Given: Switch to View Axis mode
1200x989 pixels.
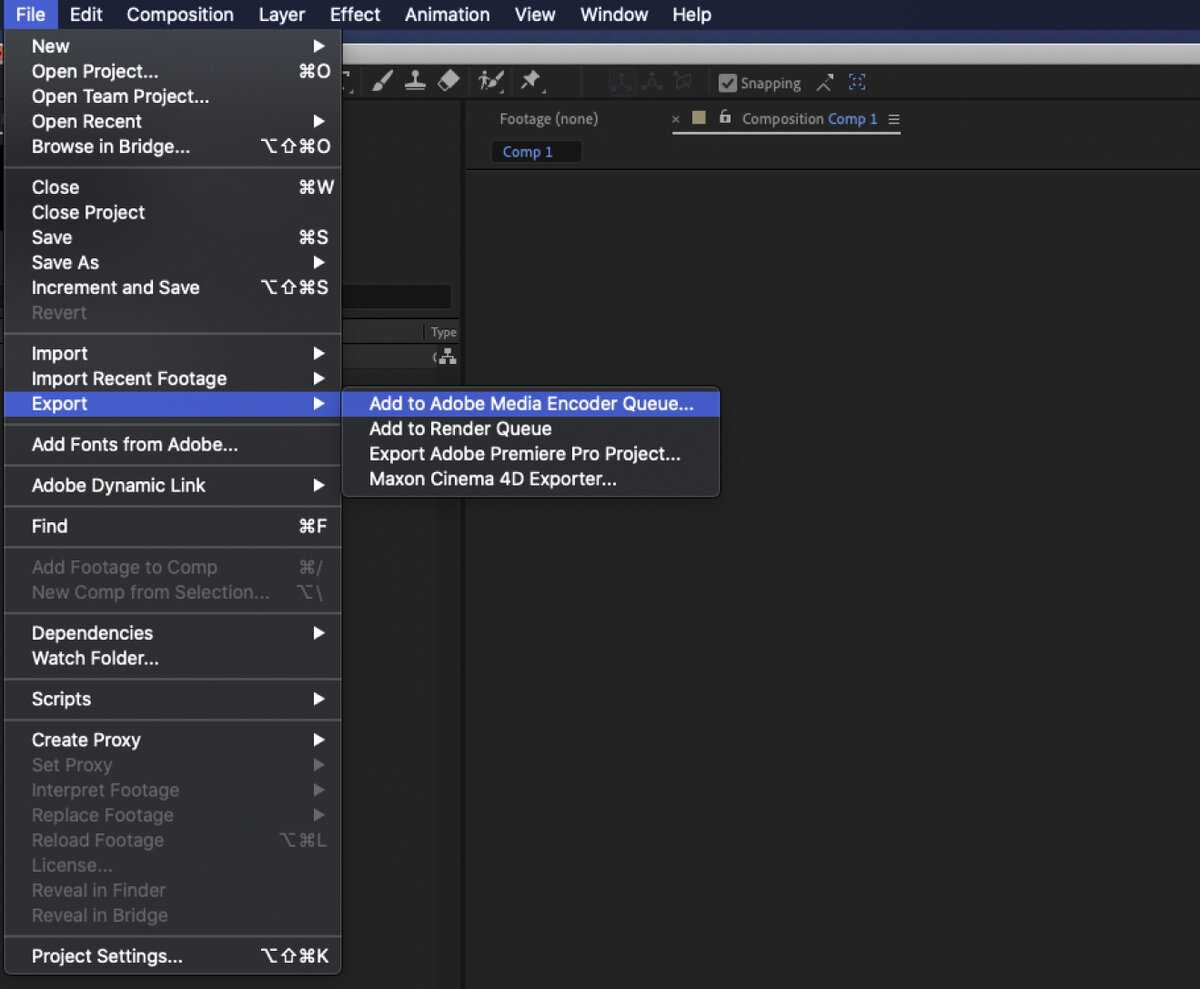Looking at the screenshot, I should pyautogui.click(x=683, y=82).
